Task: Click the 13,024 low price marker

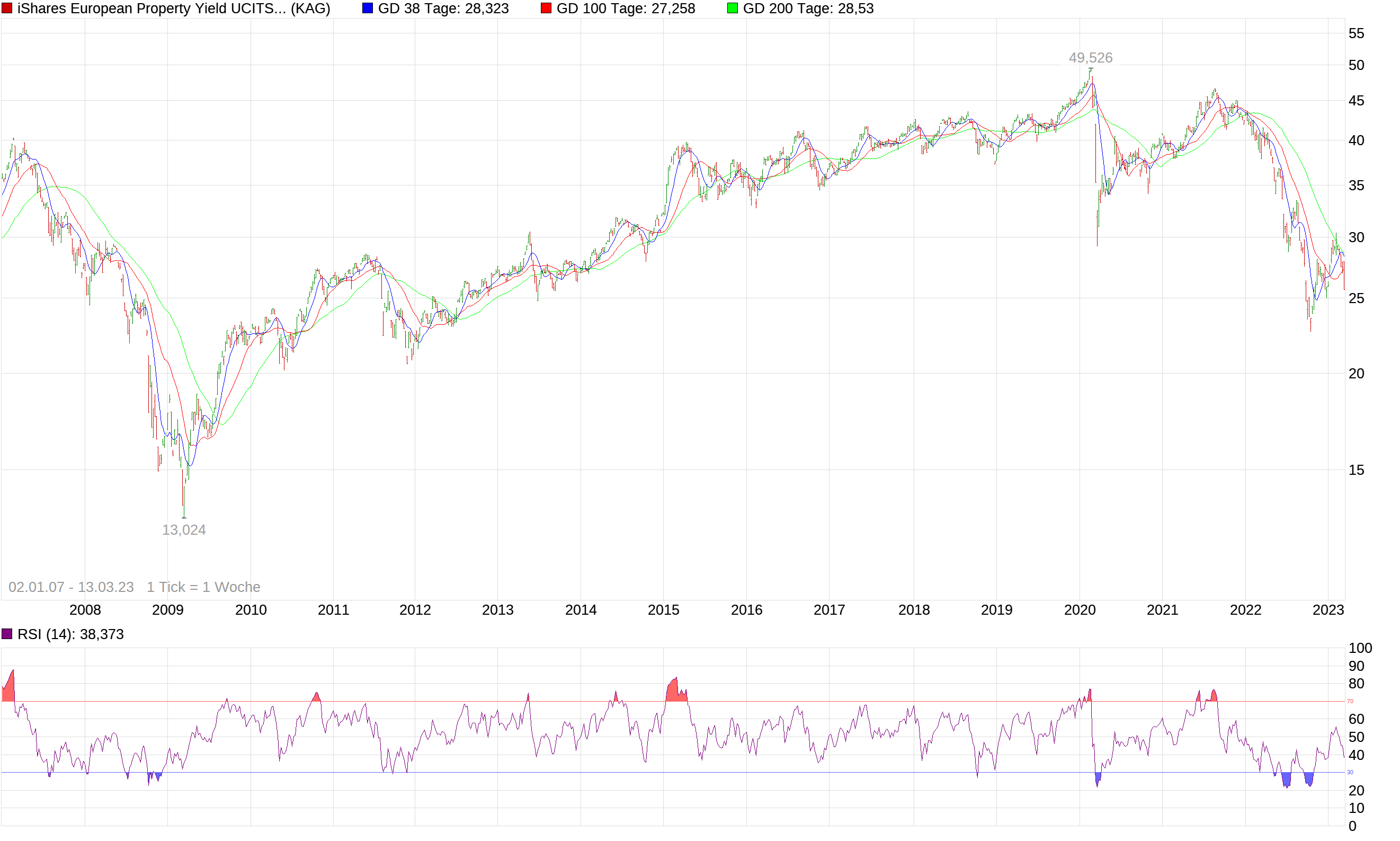Action: [x=183, y=529]
